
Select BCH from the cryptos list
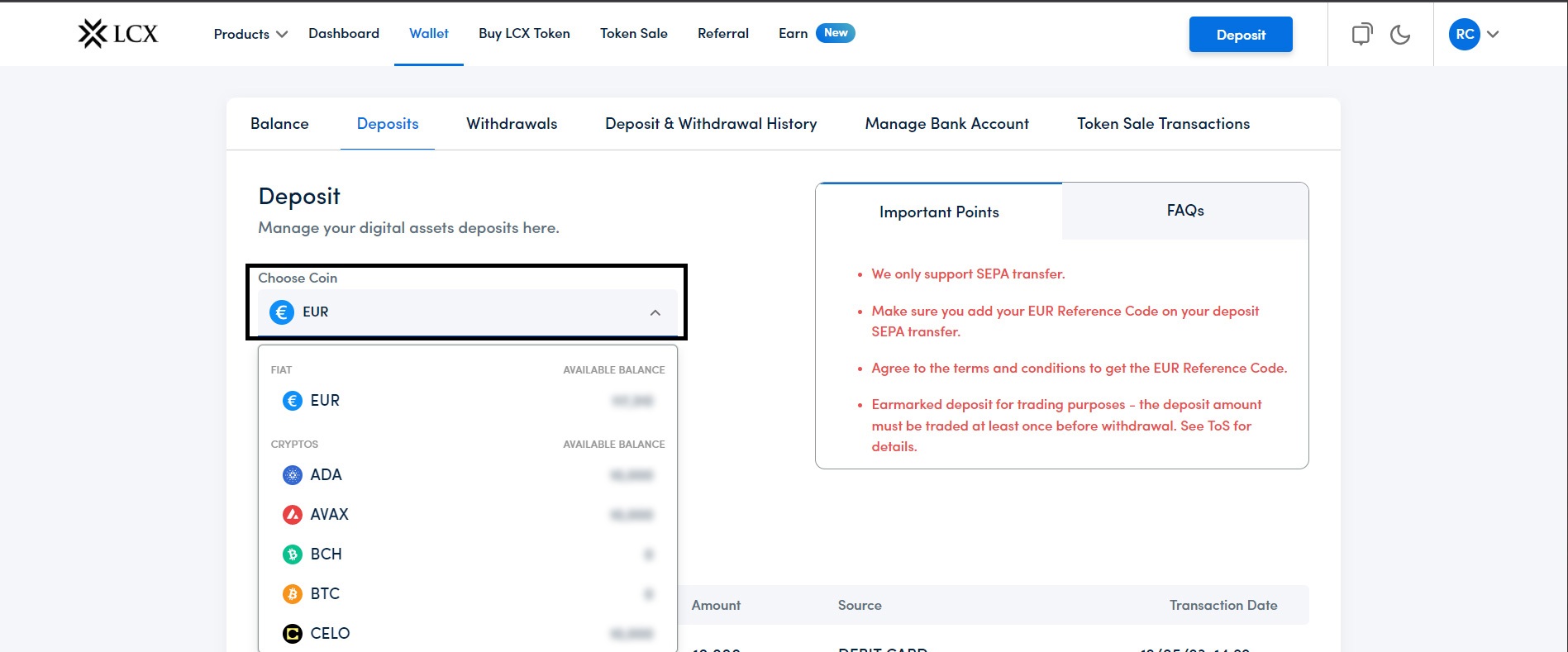coord(468,554)
